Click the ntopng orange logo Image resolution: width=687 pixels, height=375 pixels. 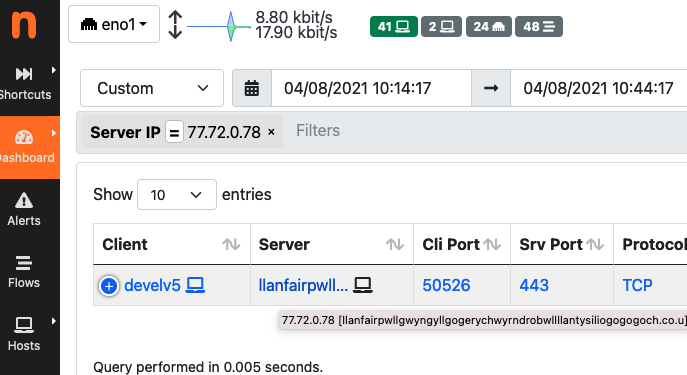click(24, 25)
